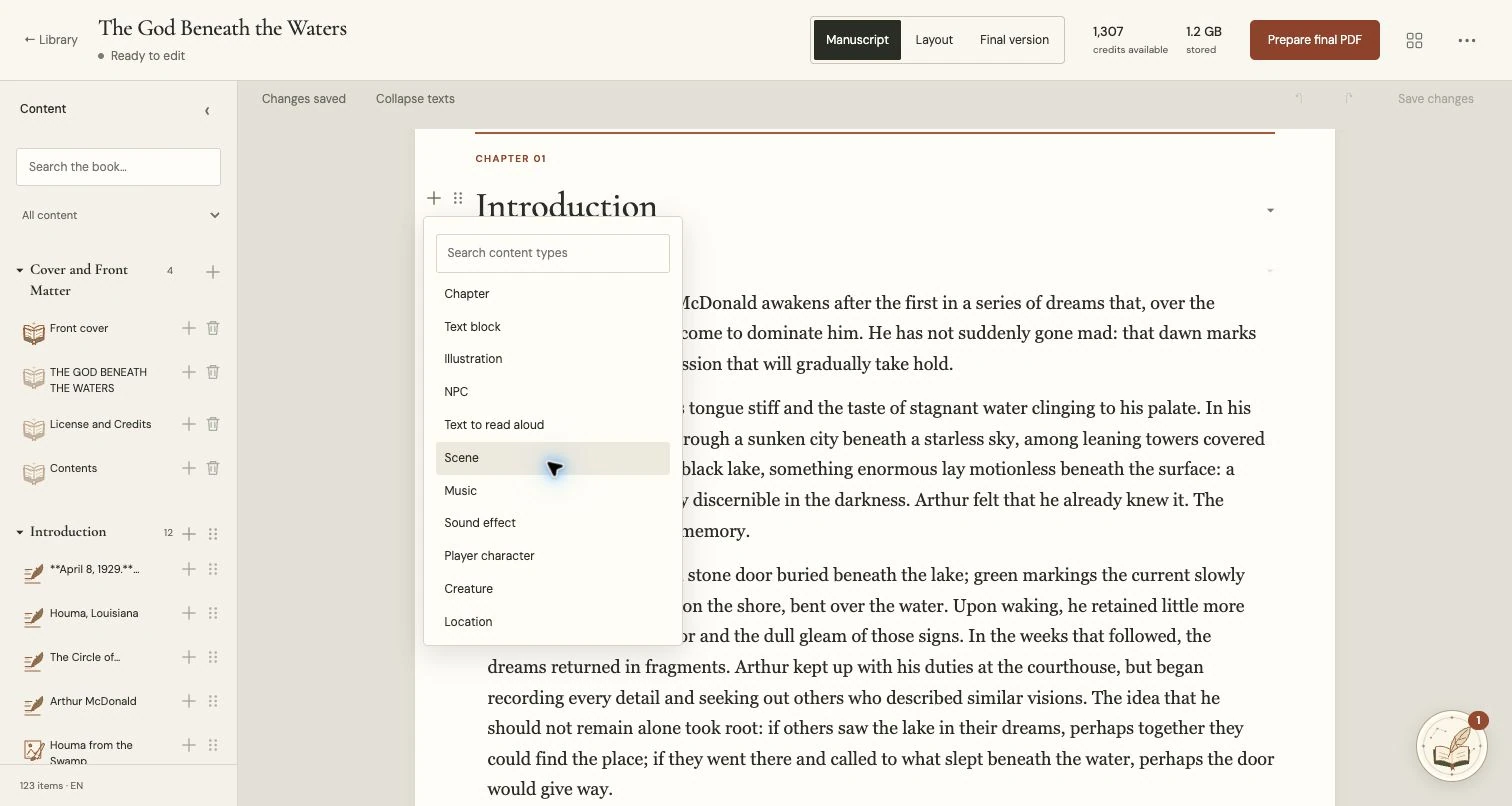Screen dimensions: 1512x806
Task: Click the grid view icon in the header
Action: click(x=1414, y=40)
